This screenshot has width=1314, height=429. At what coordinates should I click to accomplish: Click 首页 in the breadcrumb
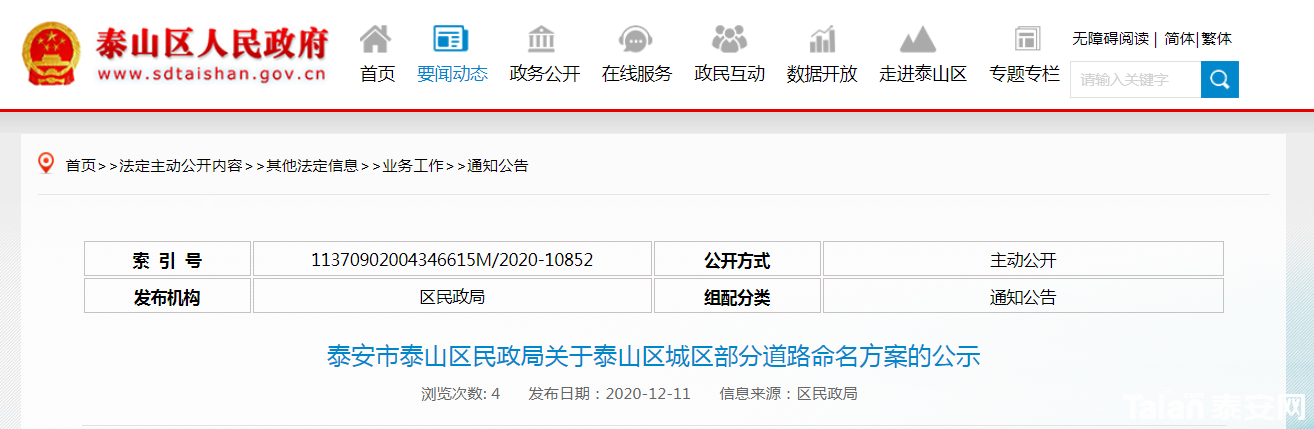[x=81, y=166]
